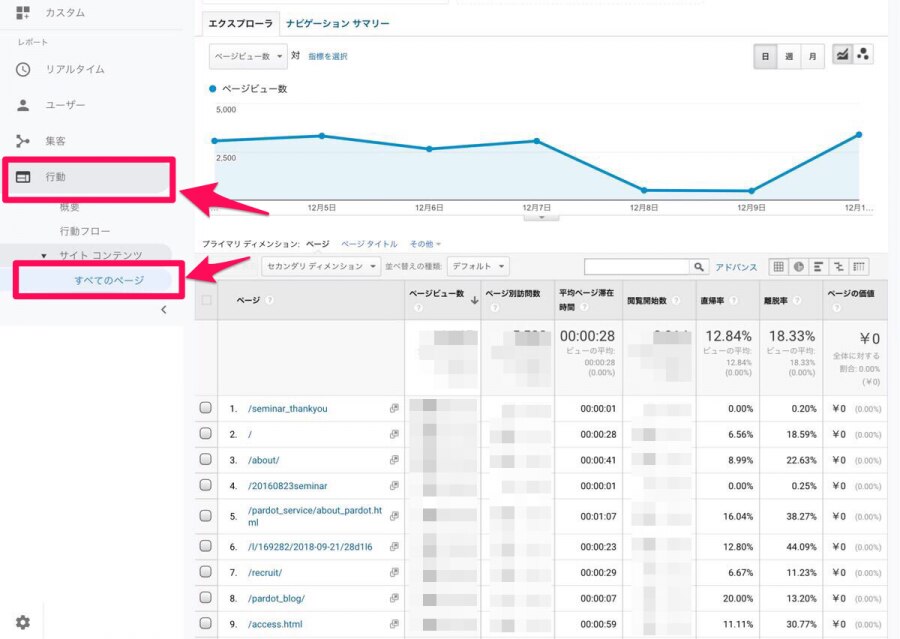Open /seminar_thankyou page in new window icon
This screenshot has height=639, width=900.
[394, 409]
